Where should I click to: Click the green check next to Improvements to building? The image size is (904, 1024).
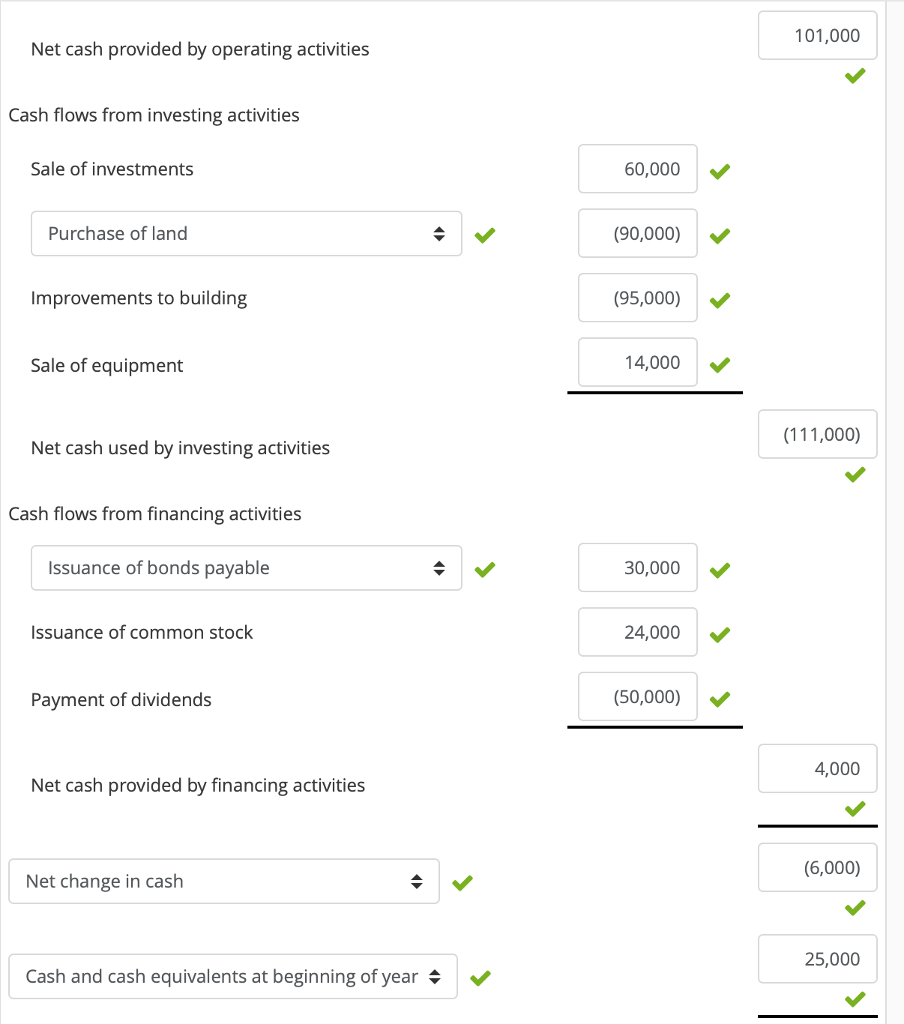coord(719,299)
